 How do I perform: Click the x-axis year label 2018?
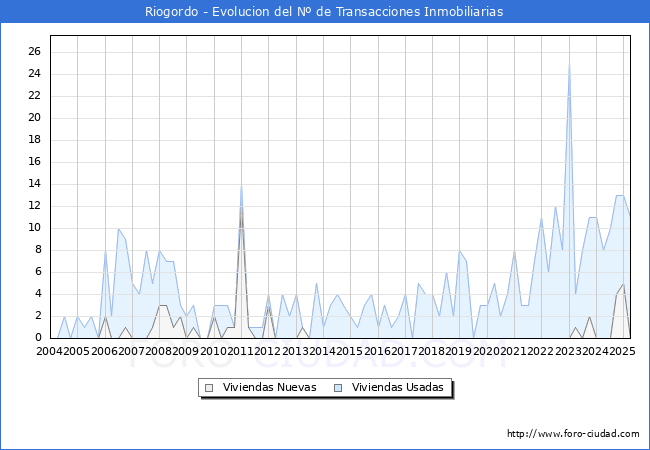click(432, 351)
